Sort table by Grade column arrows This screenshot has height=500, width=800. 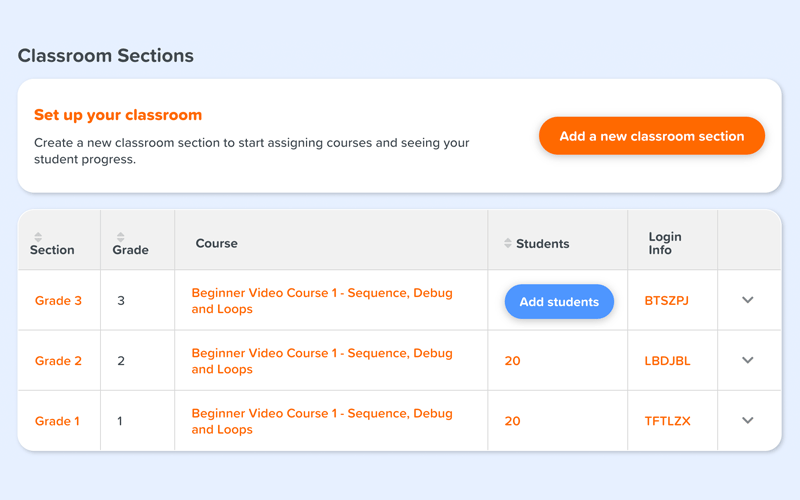point(120,237)
